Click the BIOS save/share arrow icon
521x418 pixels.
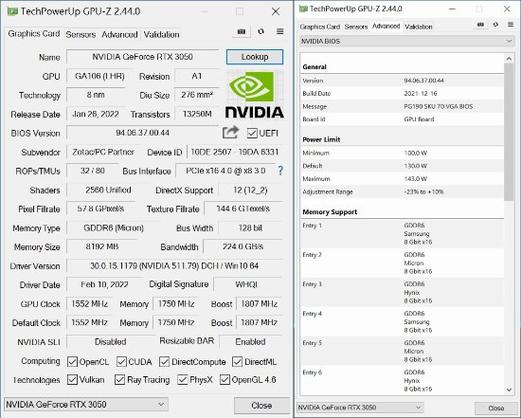click(230, 132)
